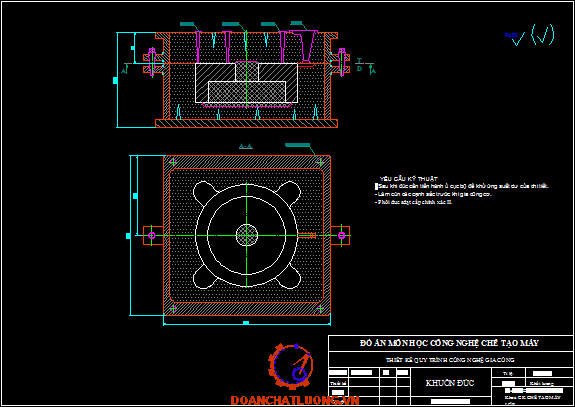Viewport: 575px width, 407px height.
Task: Click the 'Thiết kế' cell in the title block
Action: 338,383
